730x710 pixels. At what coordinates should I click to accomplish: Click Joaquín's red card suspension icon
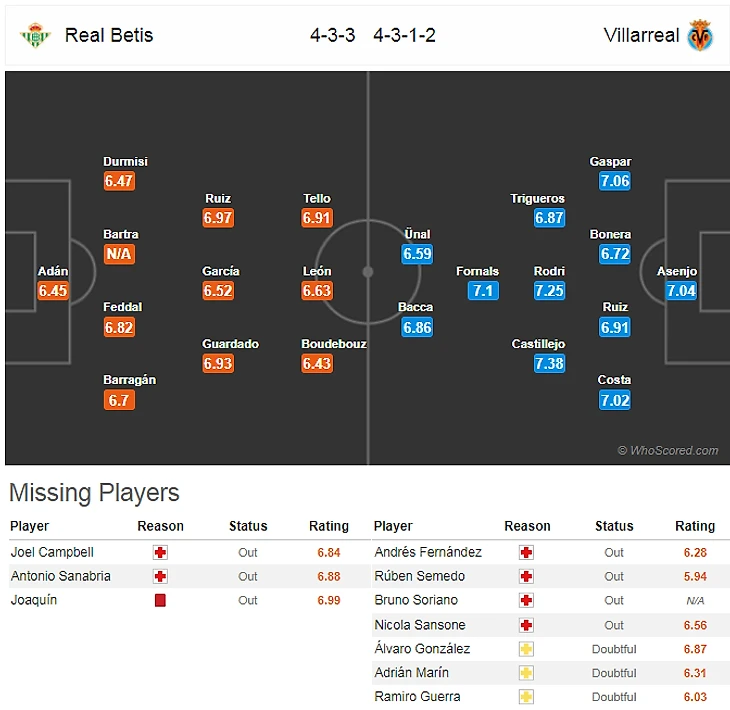click(160, 600)
